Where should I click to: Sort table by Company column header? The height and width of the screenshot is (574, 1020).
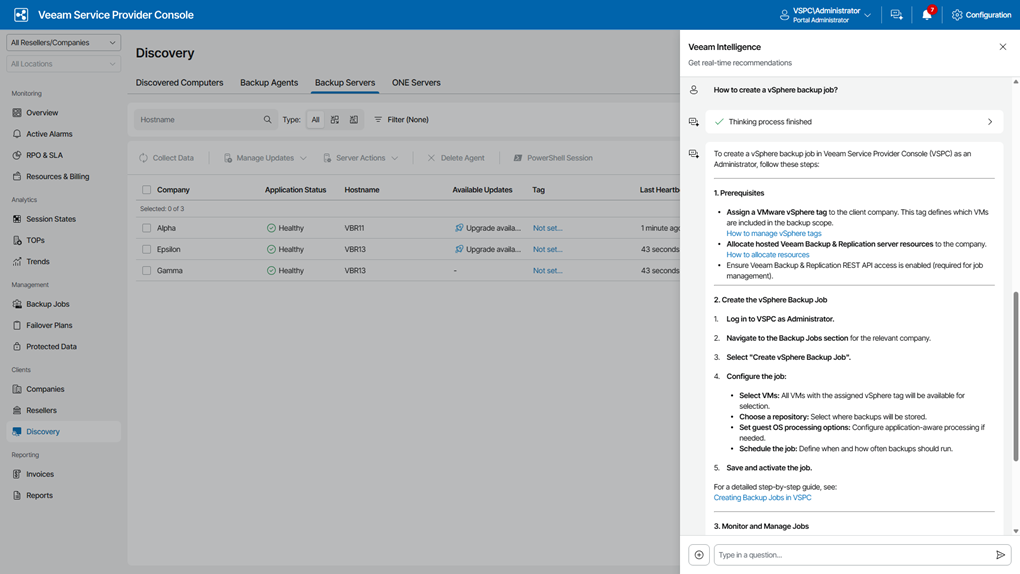click(173, 190)
